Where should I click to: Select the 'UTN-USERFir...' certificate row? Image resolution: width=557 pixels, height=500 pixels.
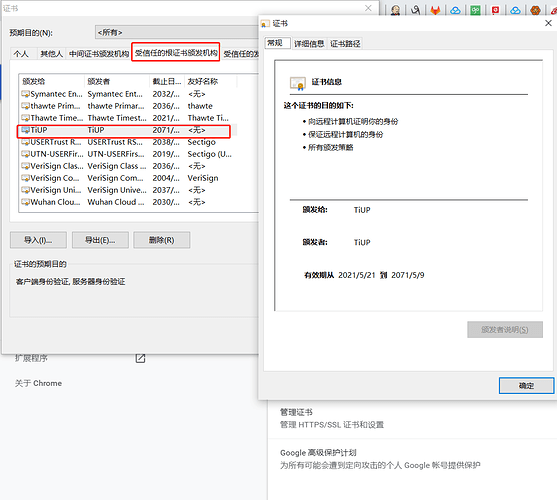point(128,154)
